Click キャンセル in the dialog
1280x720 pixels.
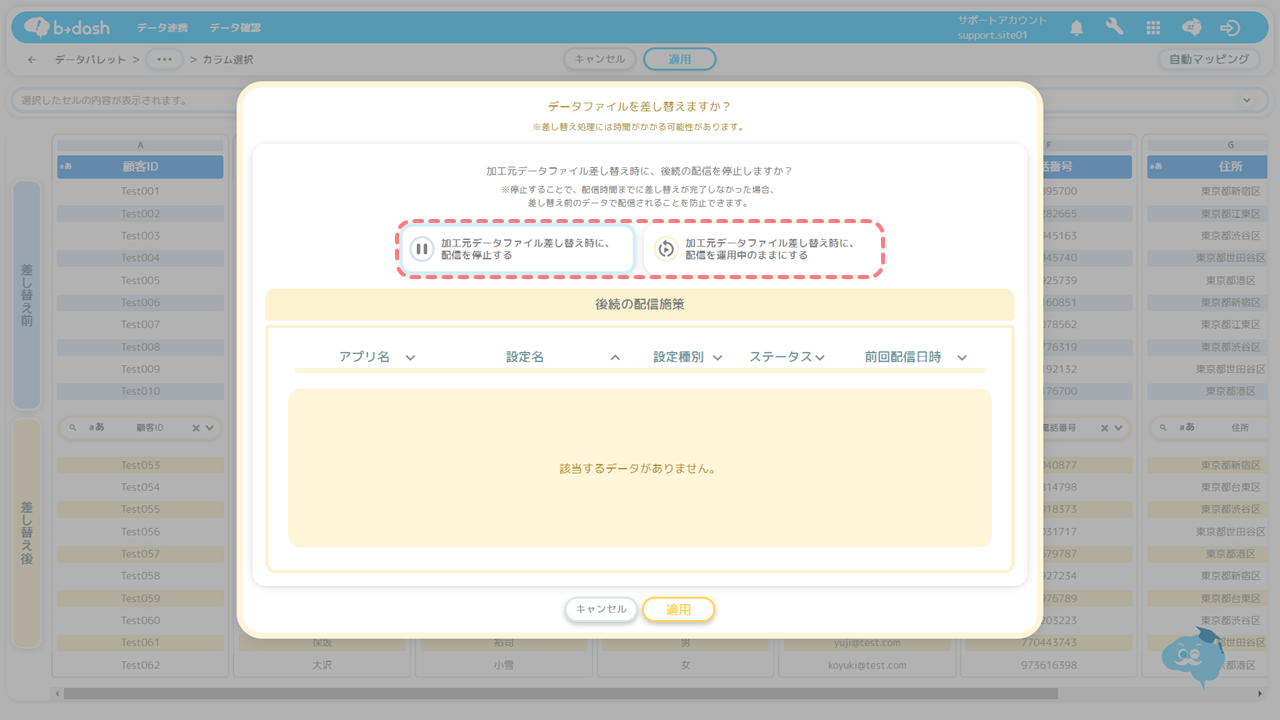click(x=601, y=609)
